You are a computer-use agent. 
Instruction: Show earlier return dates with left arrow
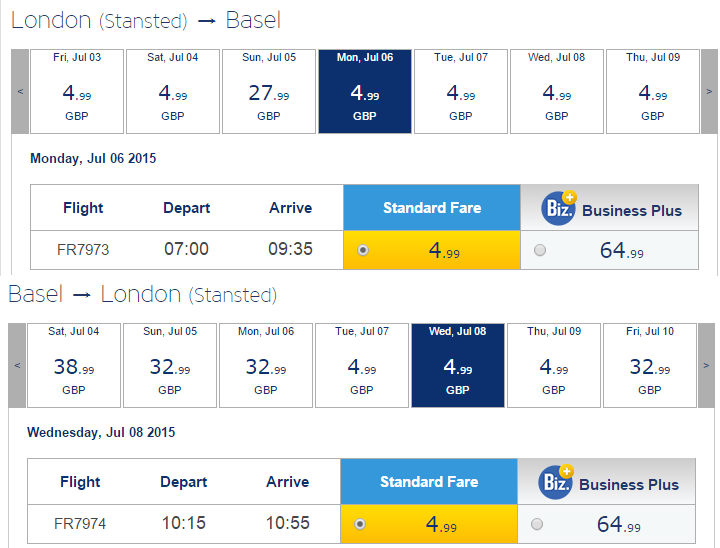click(x=17, y=366)
